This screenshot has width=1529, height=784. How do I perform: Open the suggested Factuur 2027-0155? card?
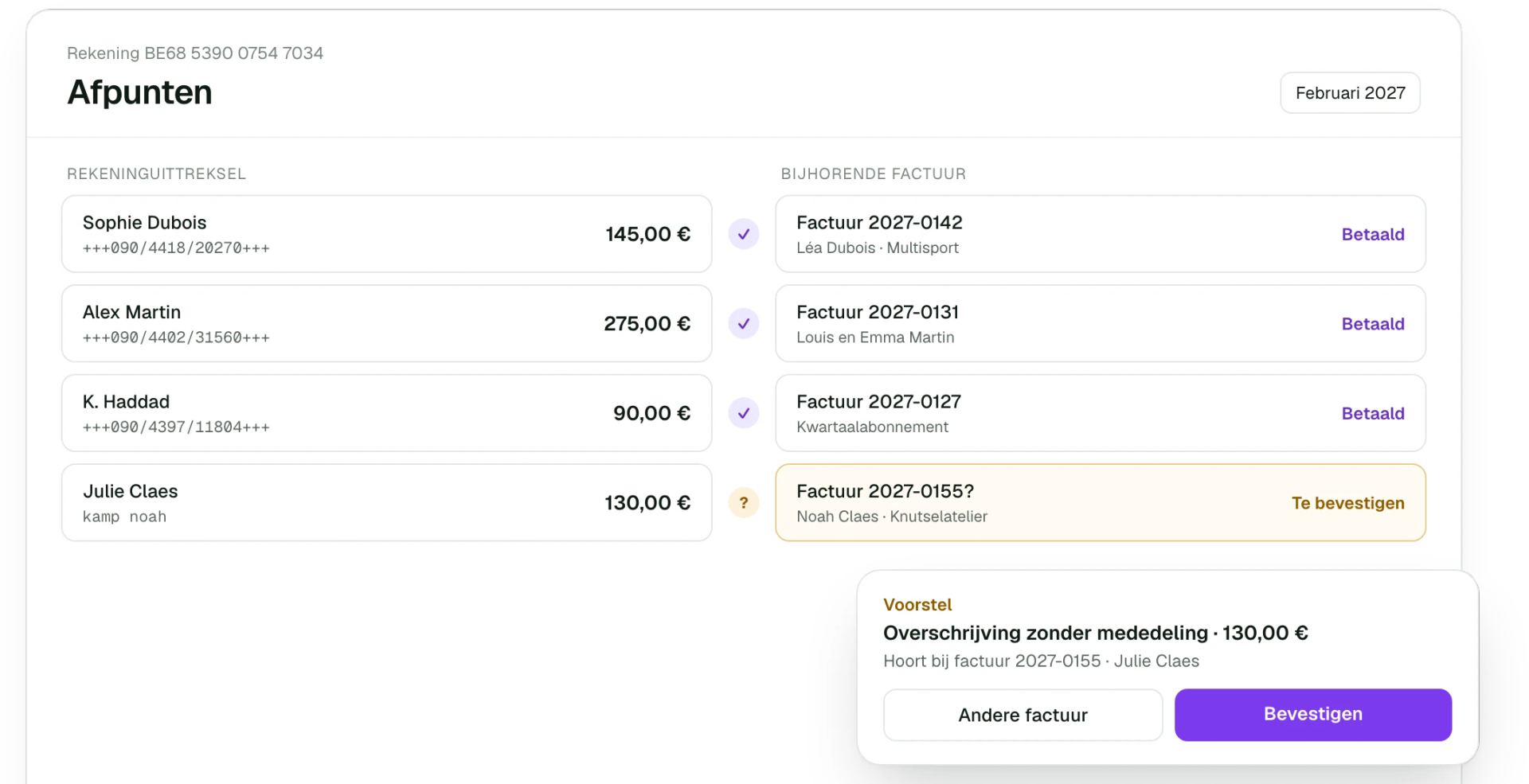pyautogui.click(x=1100, y=503)
